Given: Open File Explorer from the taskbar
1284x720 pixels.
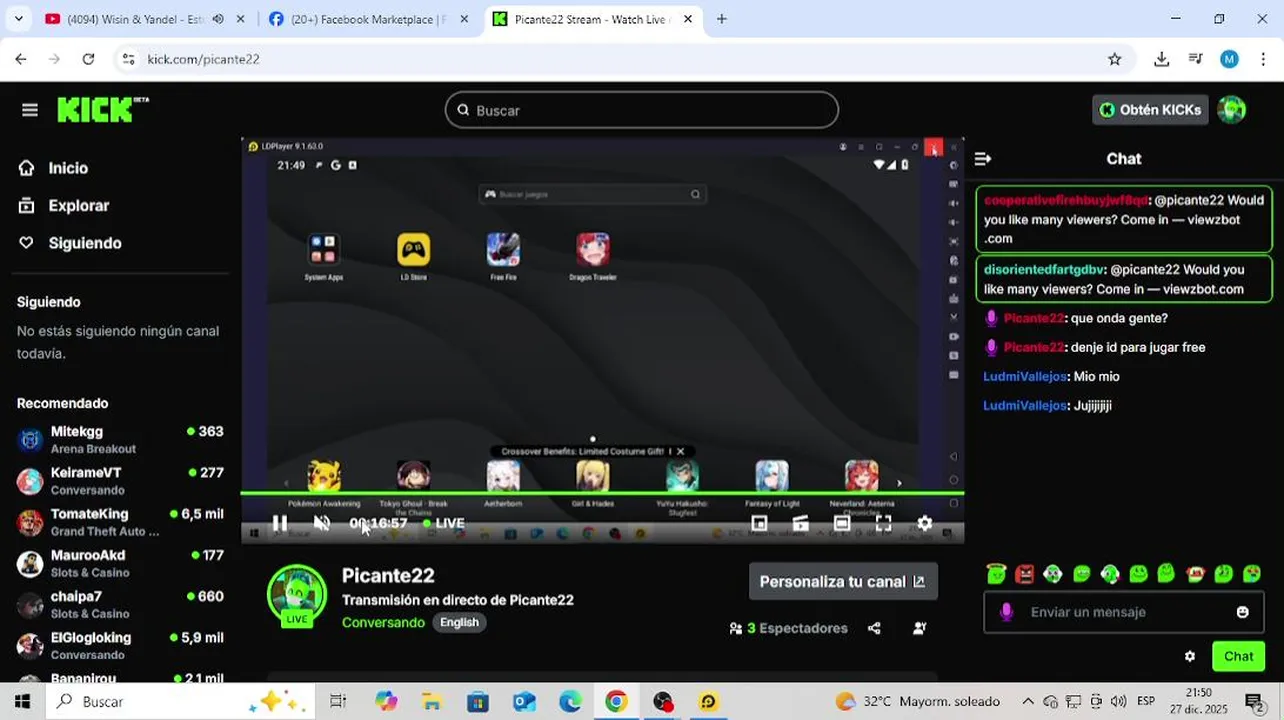Looking at the screenshot, I should [x=431, y=701].
